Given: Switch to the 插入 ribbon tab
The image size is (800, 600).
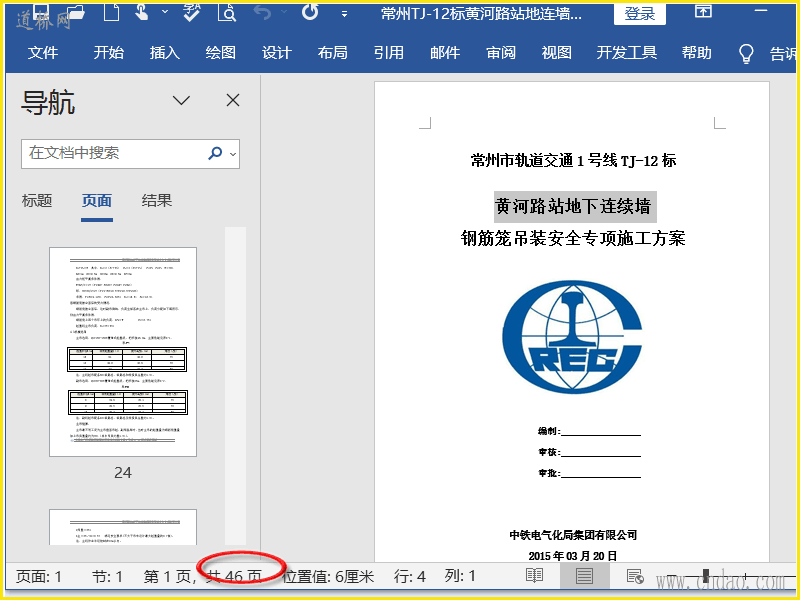Looking at the screenshot, I should [165, 53].
